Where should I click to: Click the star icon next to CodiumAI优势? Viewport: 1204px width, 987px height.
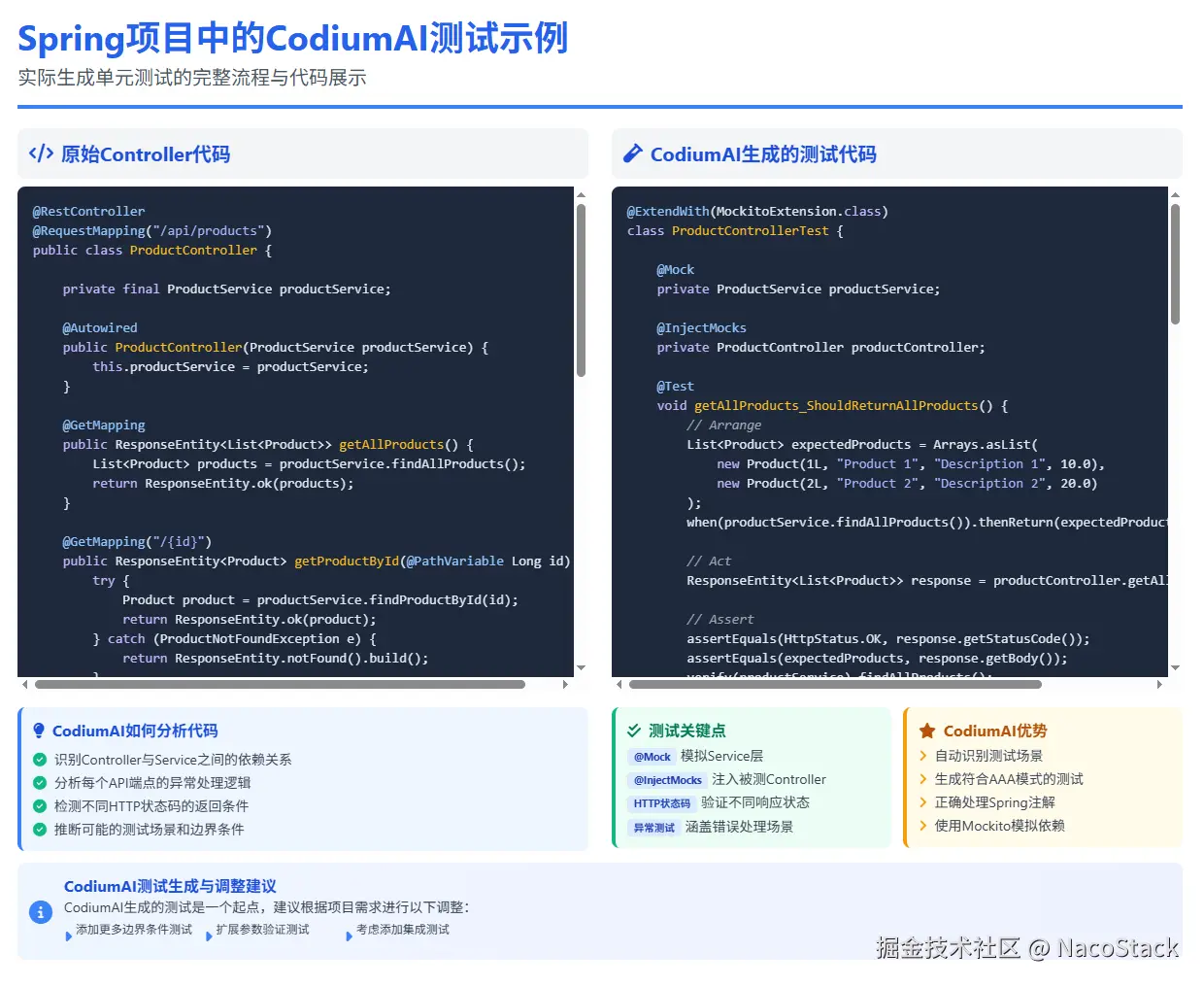pos(927,731)
